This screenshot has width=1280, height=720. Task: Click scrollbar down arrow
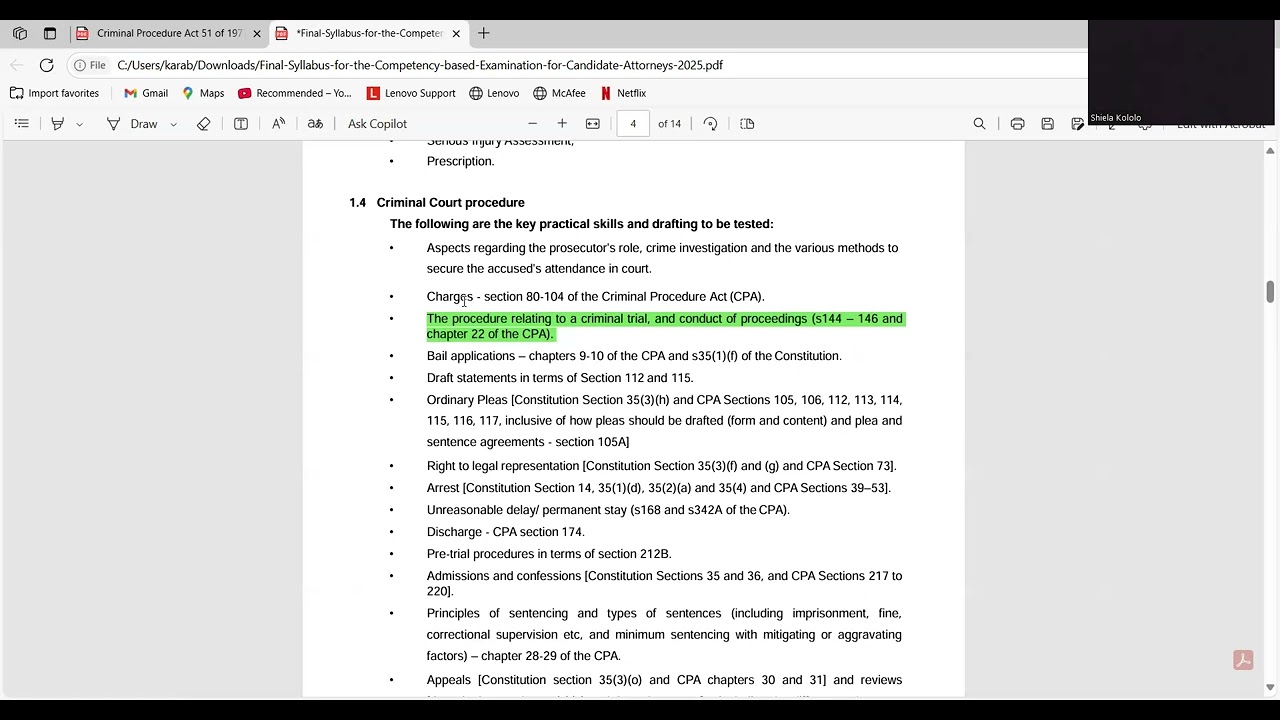coord(1270,687)
